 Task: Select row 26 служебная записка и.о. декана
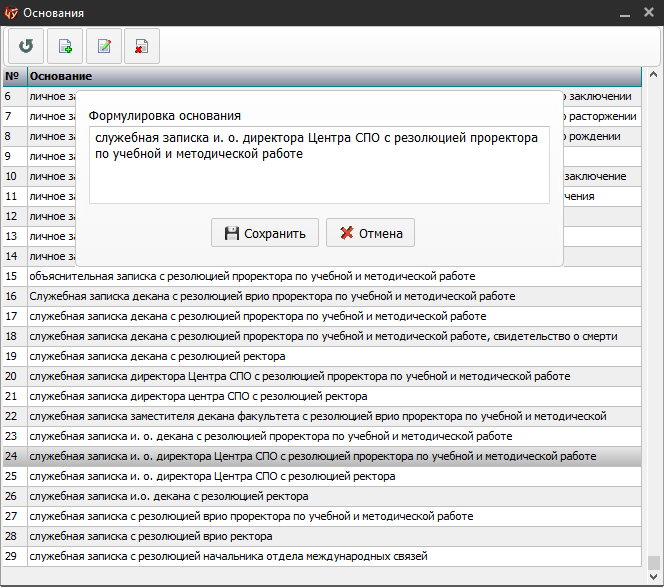(x=168, y=496)
